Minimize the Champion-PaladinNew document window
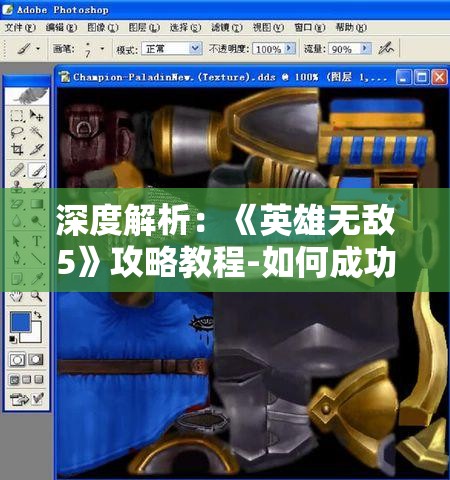The image size is (450, 480). pyautogui.click(x=404, y=77)
